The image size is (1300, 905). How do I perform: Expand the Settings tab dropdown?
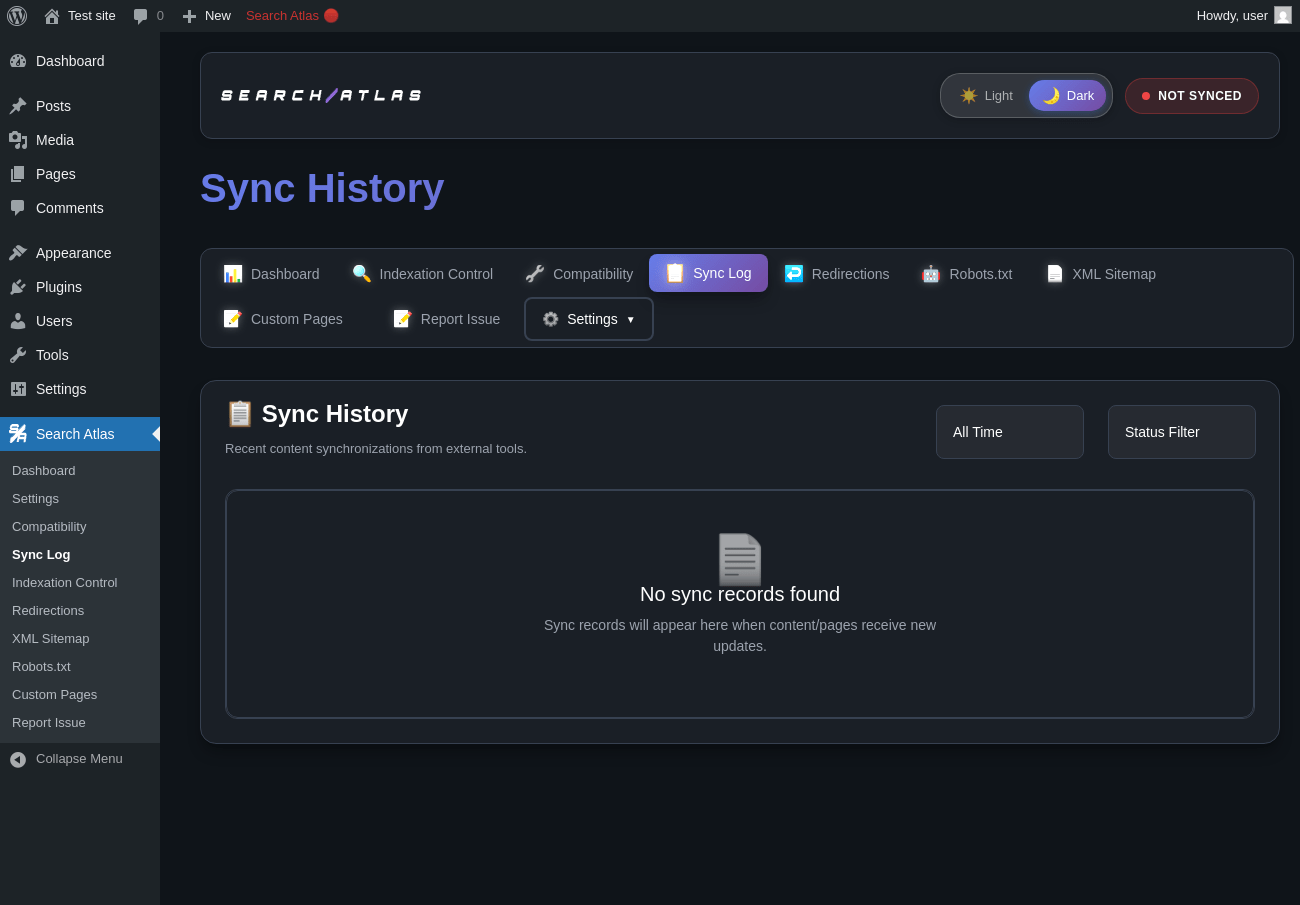point(589,319)
